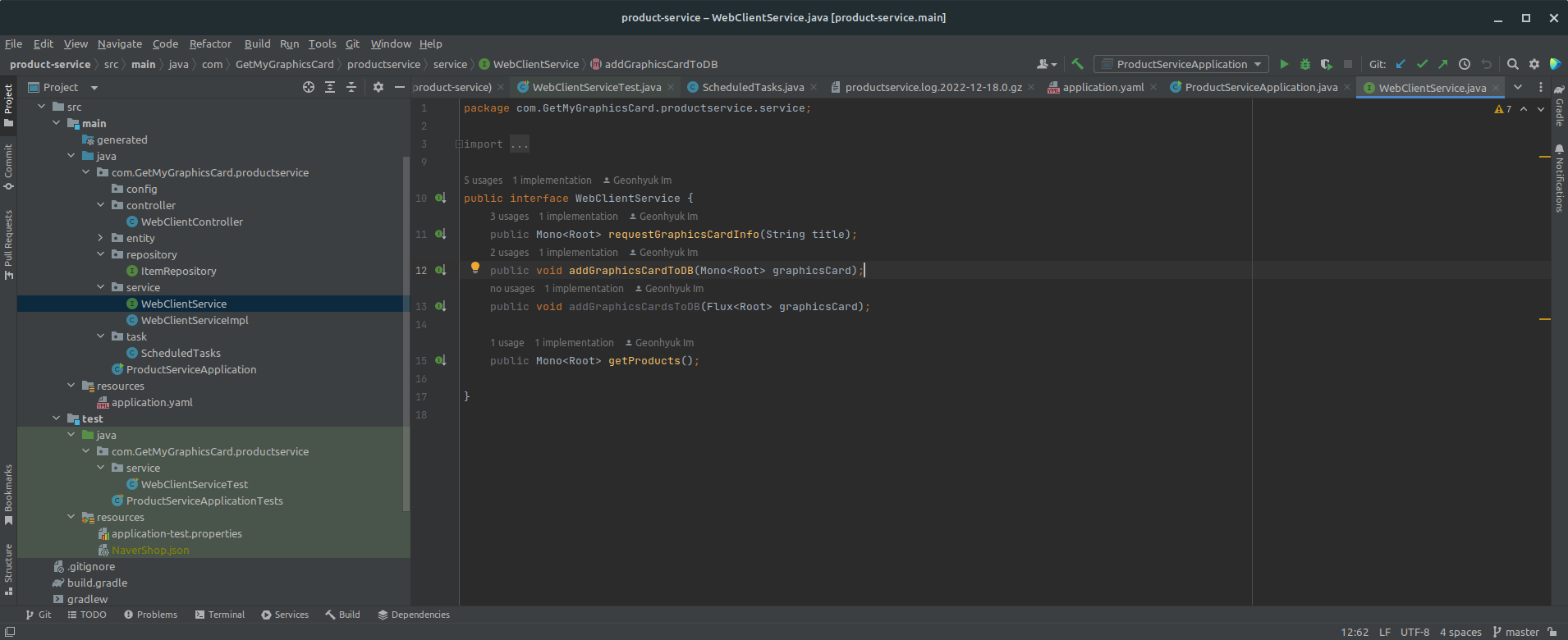Click Git Commit checkmark icon
1568x640 pixels.
[1422, 64]
